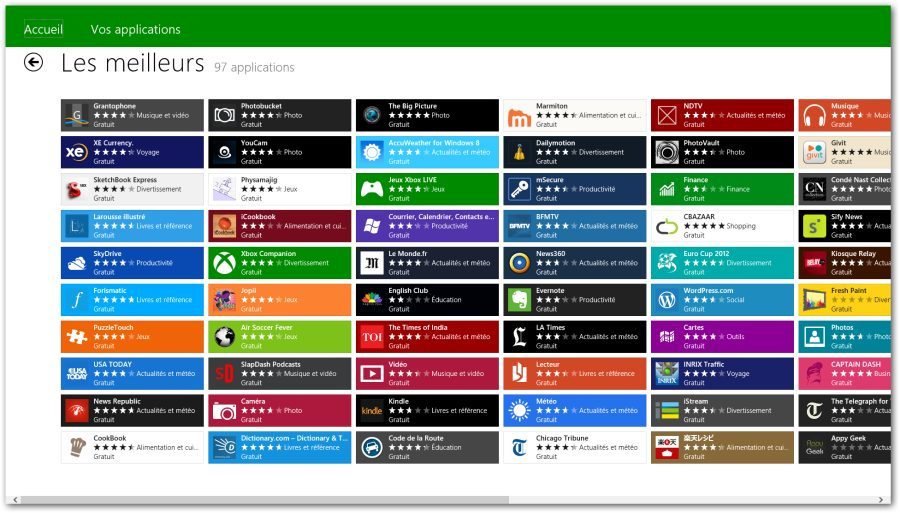This screenshot has width=900, height=513.
Task: Open the Forismatic app tile
Action: [132, 300]
